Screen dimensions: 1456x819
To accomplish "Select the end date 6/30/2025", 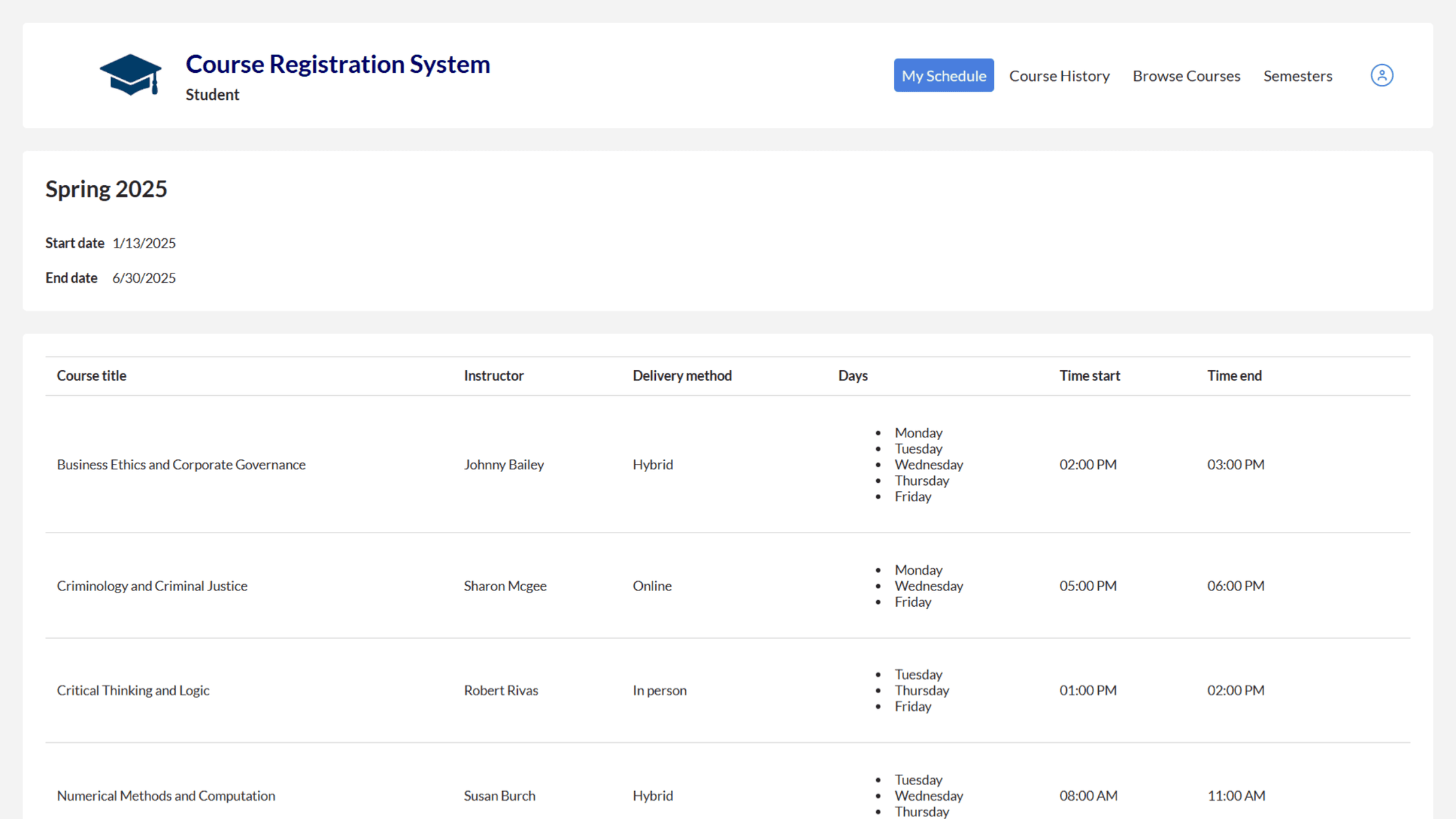I will tap(144, 278).
